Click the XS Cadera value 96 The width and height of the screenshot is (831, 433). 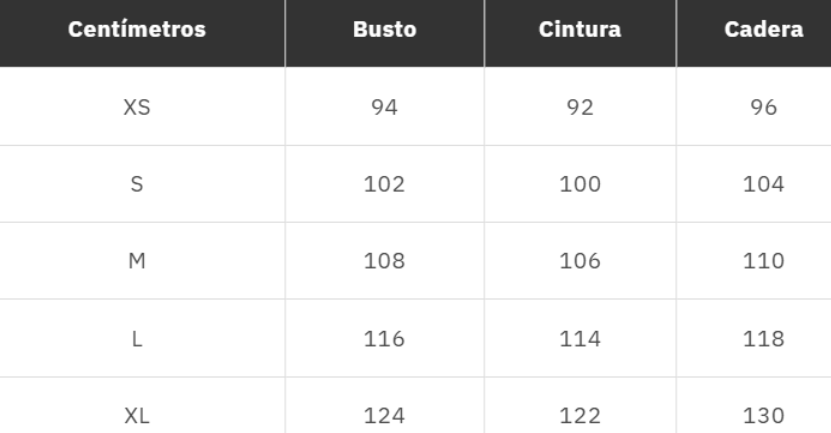pyautogui.click(x=764, y=107)
